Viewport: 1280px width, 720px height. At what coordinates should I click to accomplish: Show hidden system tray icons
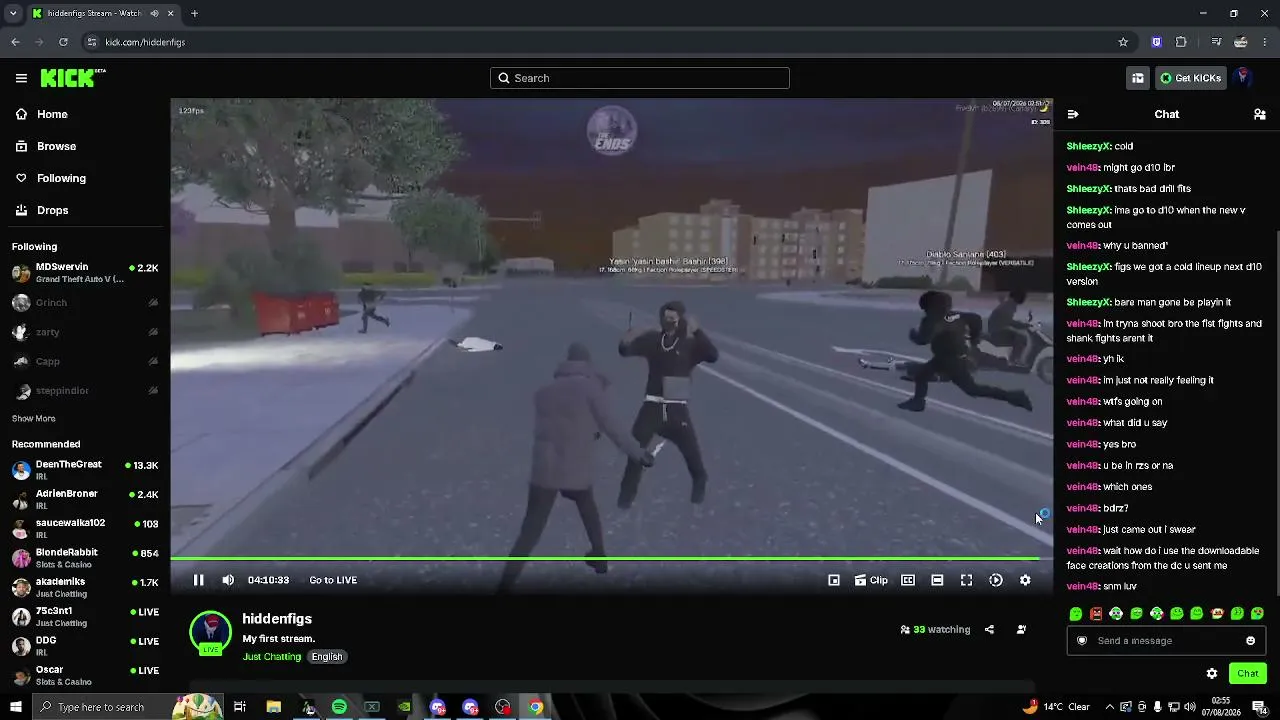[x=1109, y=707]
